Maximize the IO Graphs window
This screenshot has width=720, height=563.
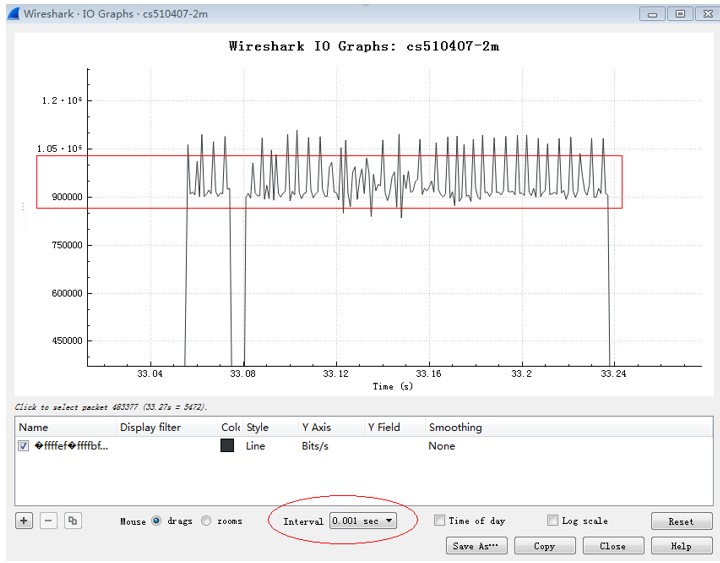pyautogui.click(x=681, y=14)
